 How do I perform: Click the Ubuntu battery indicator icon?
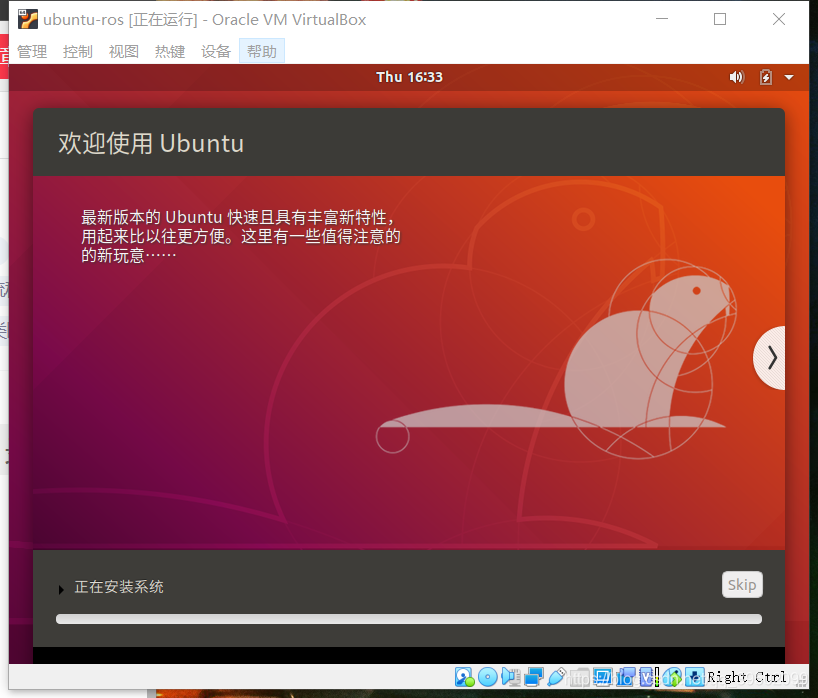click(x=765, y=77)
